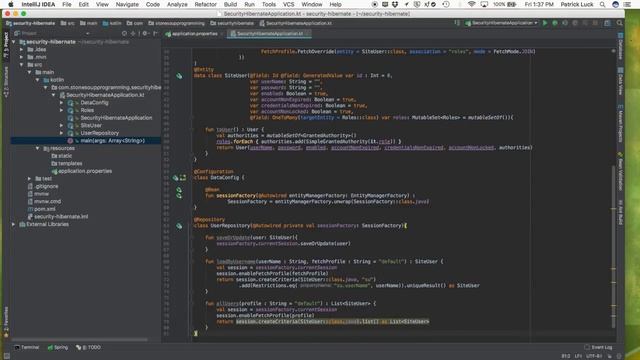Click the Run with Coverage icon

click(565, 23)
